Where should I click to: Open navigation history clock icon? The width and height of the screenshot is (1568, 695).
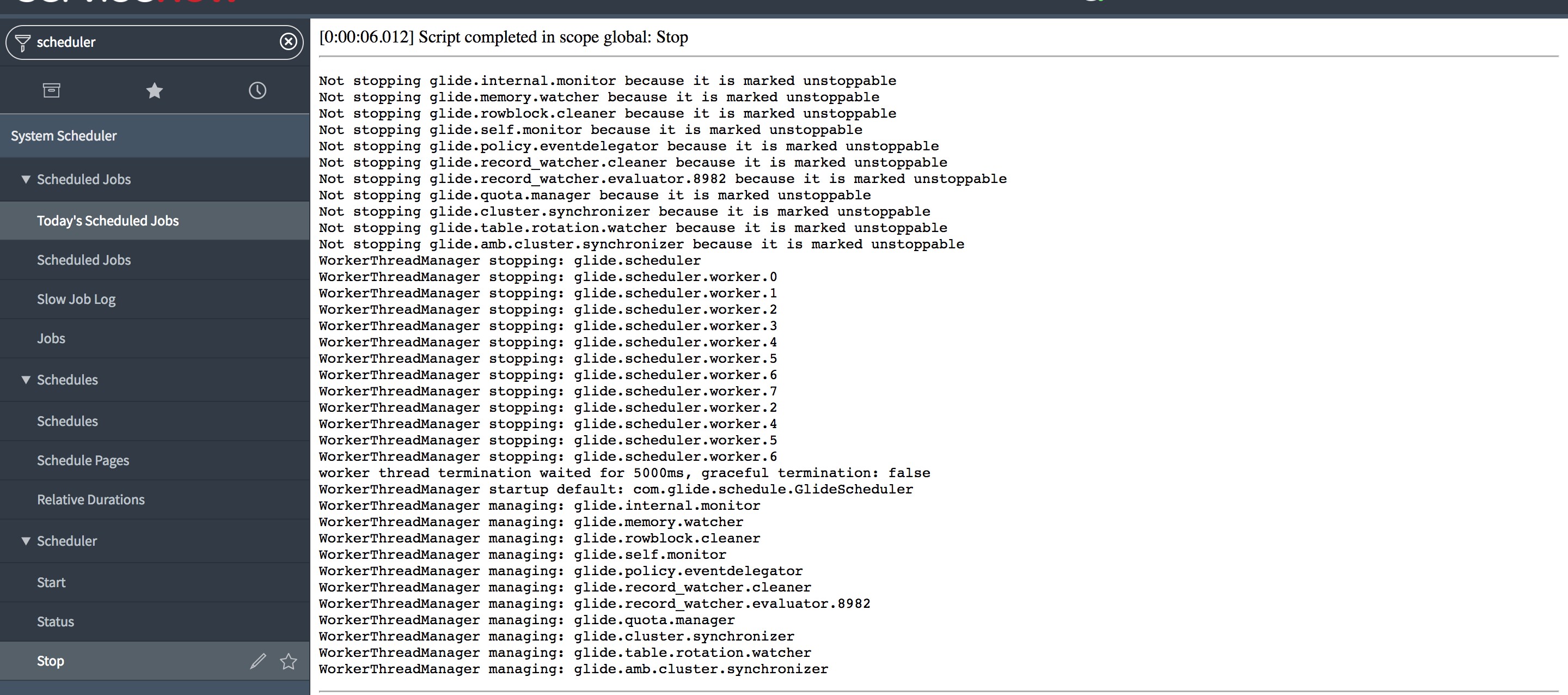(x=258, y=91)
